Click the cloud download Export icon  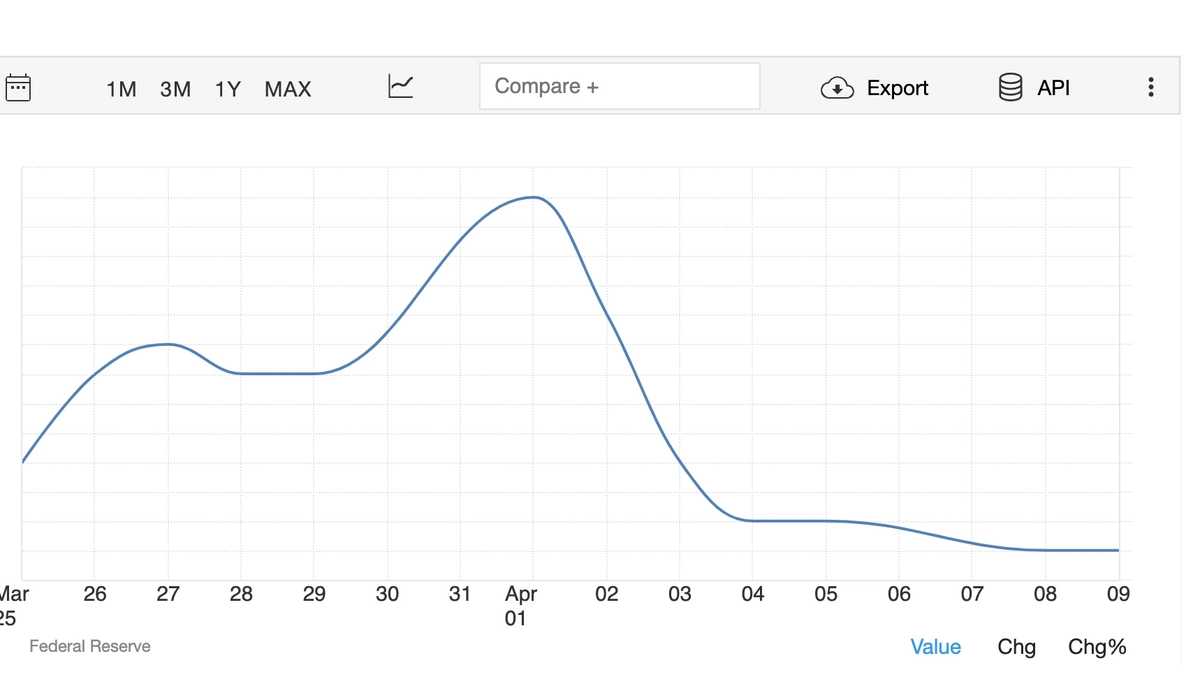837,88
